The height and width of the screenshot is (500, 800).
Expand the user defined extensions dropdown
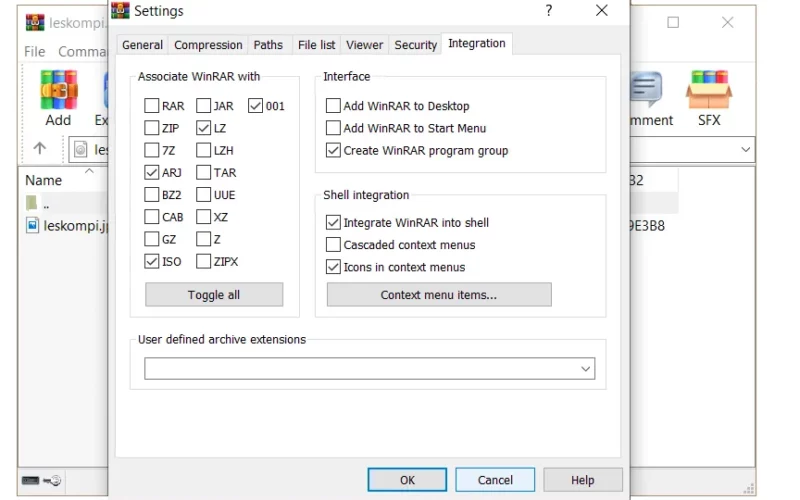tap(585, 368)
